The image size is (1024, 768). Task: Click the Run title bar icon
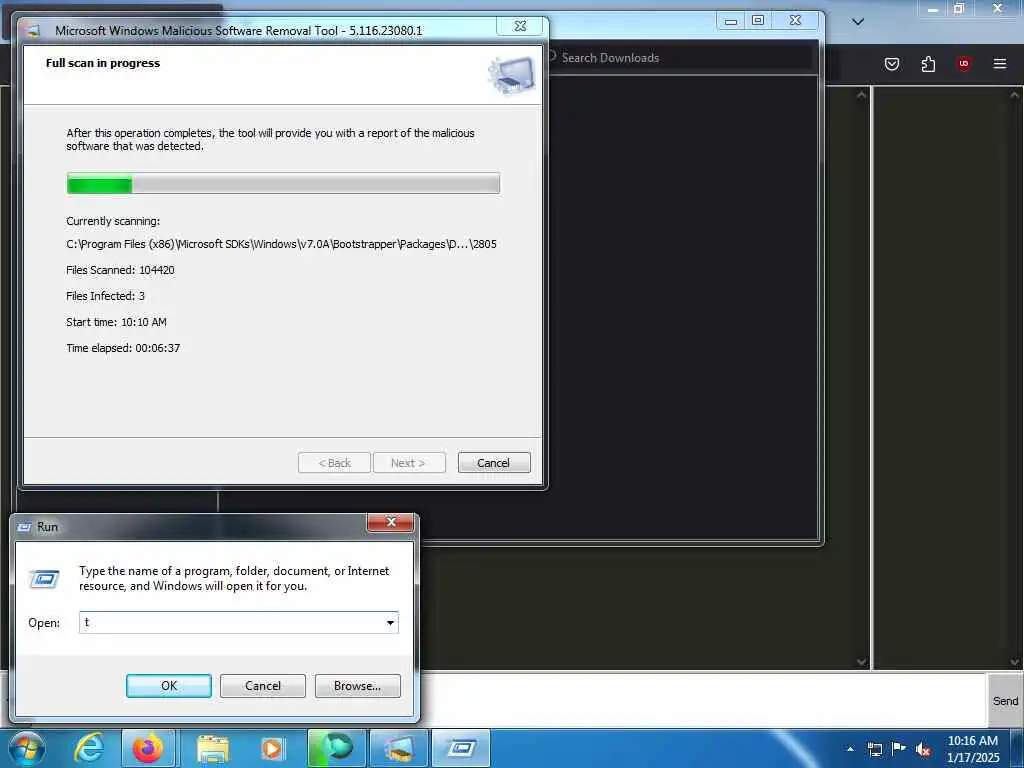tap(25, 527)
